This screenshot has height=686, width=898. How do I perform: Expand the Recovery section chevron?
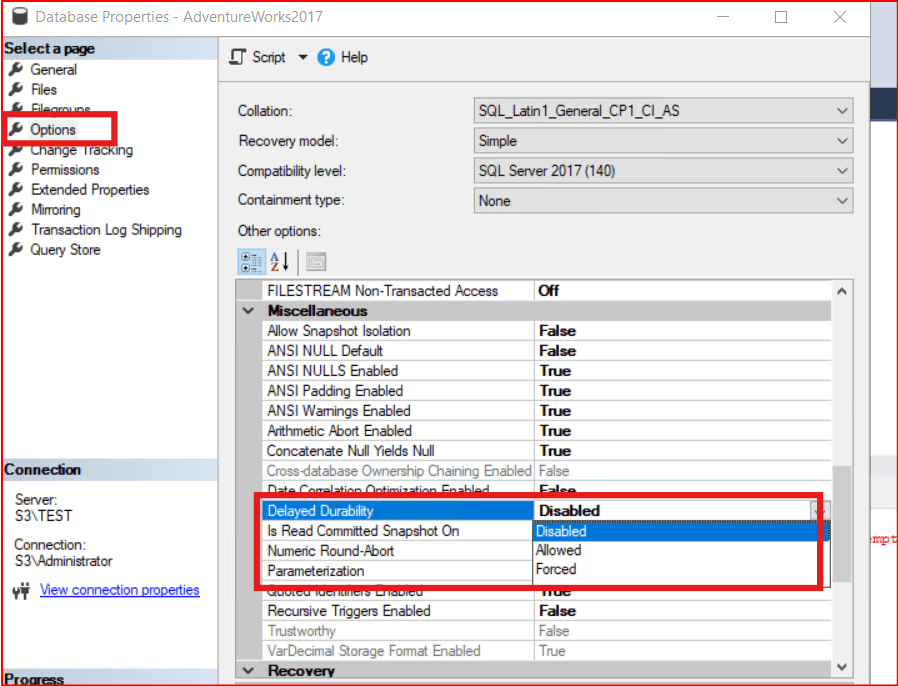coord(248,671)
